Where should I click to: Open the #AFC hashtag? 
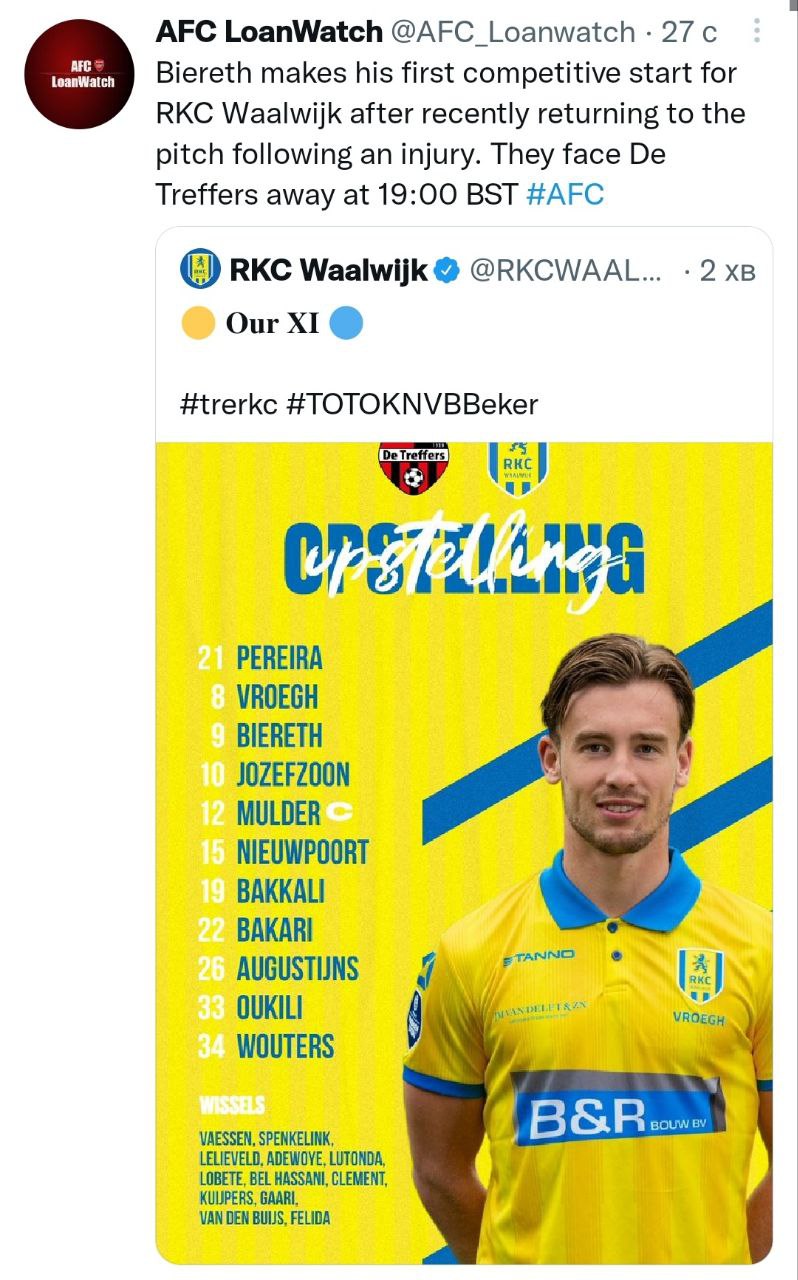coord(564,193)
